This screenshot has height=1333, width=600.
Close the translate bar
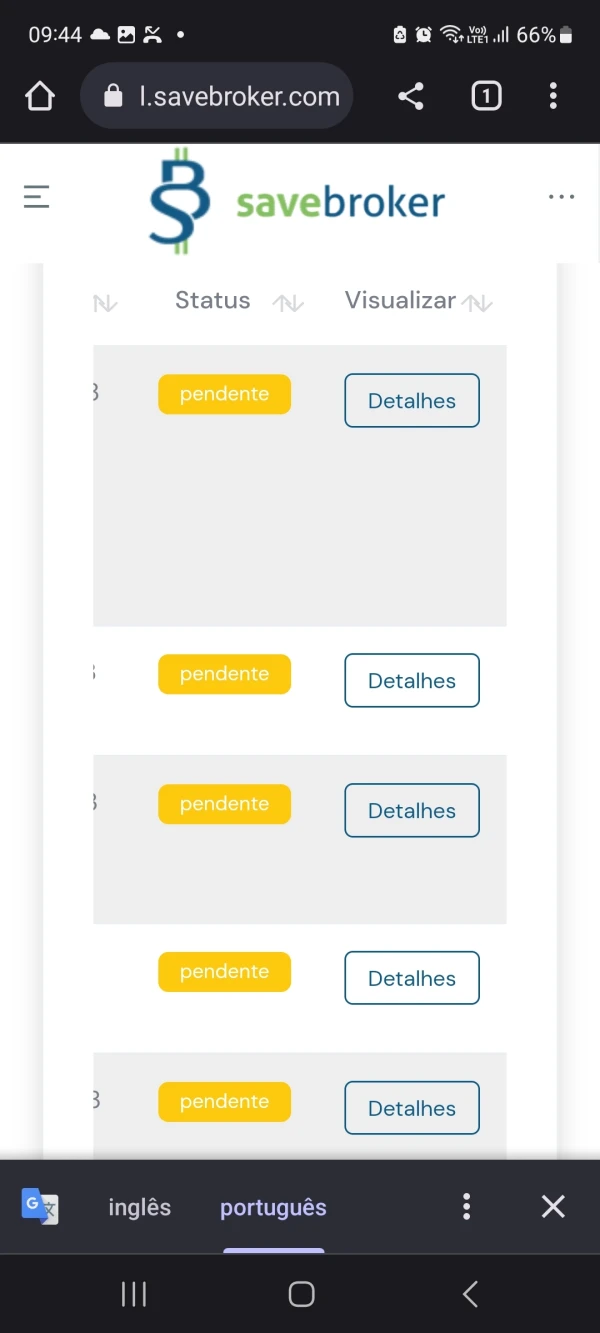pos(553,1206)
